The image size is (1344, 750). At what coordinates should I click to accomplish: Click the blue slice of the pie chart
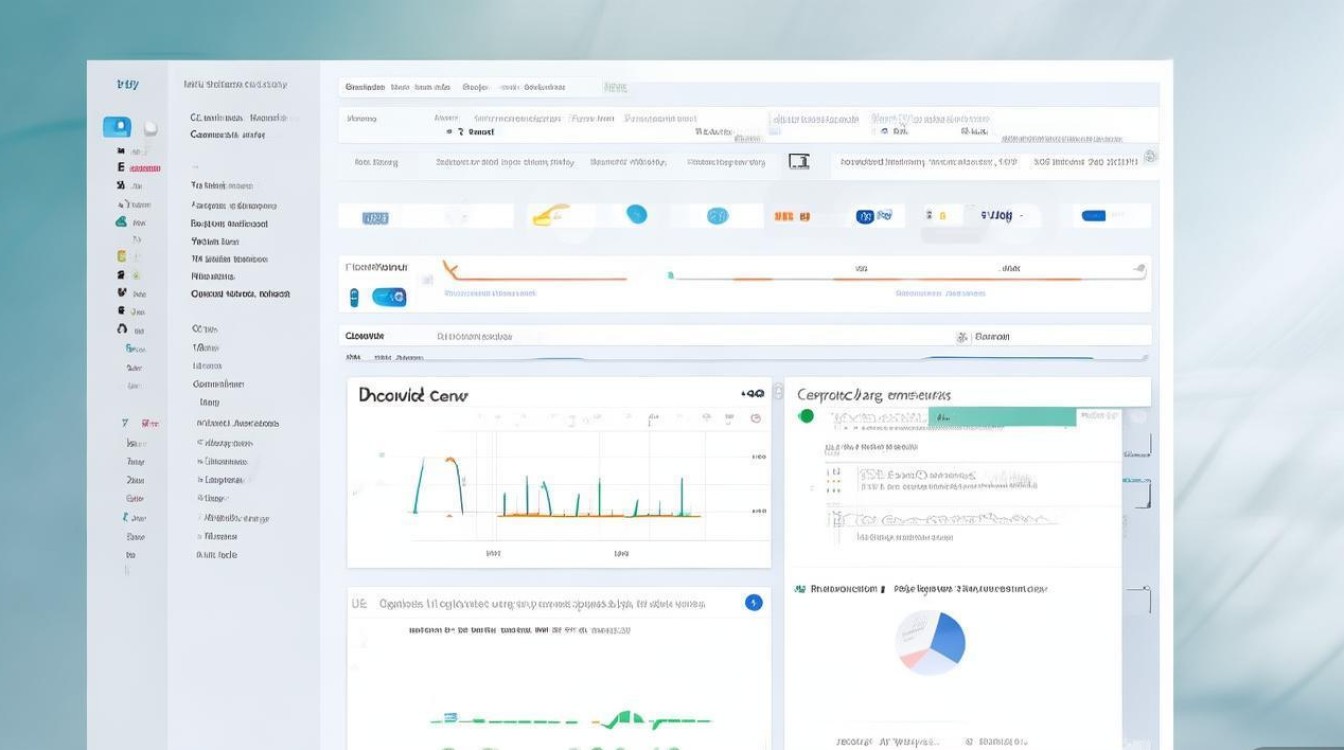click(947, 637)
